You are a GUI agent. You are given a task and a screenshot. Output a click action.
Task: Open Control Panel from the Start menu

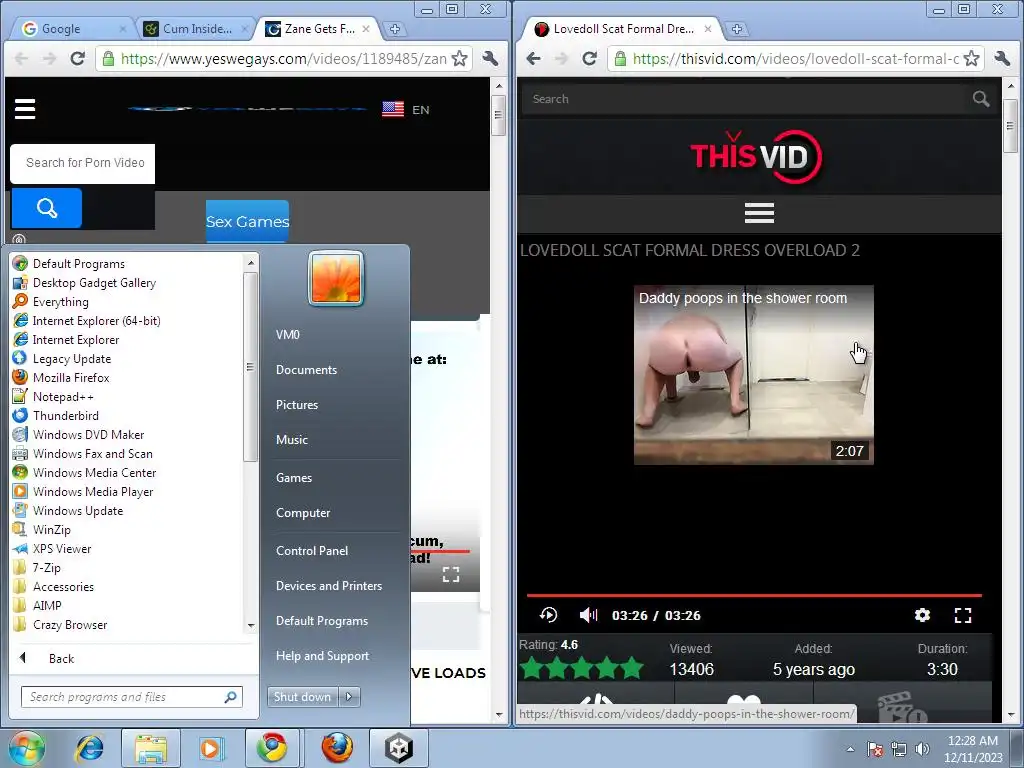312,551
